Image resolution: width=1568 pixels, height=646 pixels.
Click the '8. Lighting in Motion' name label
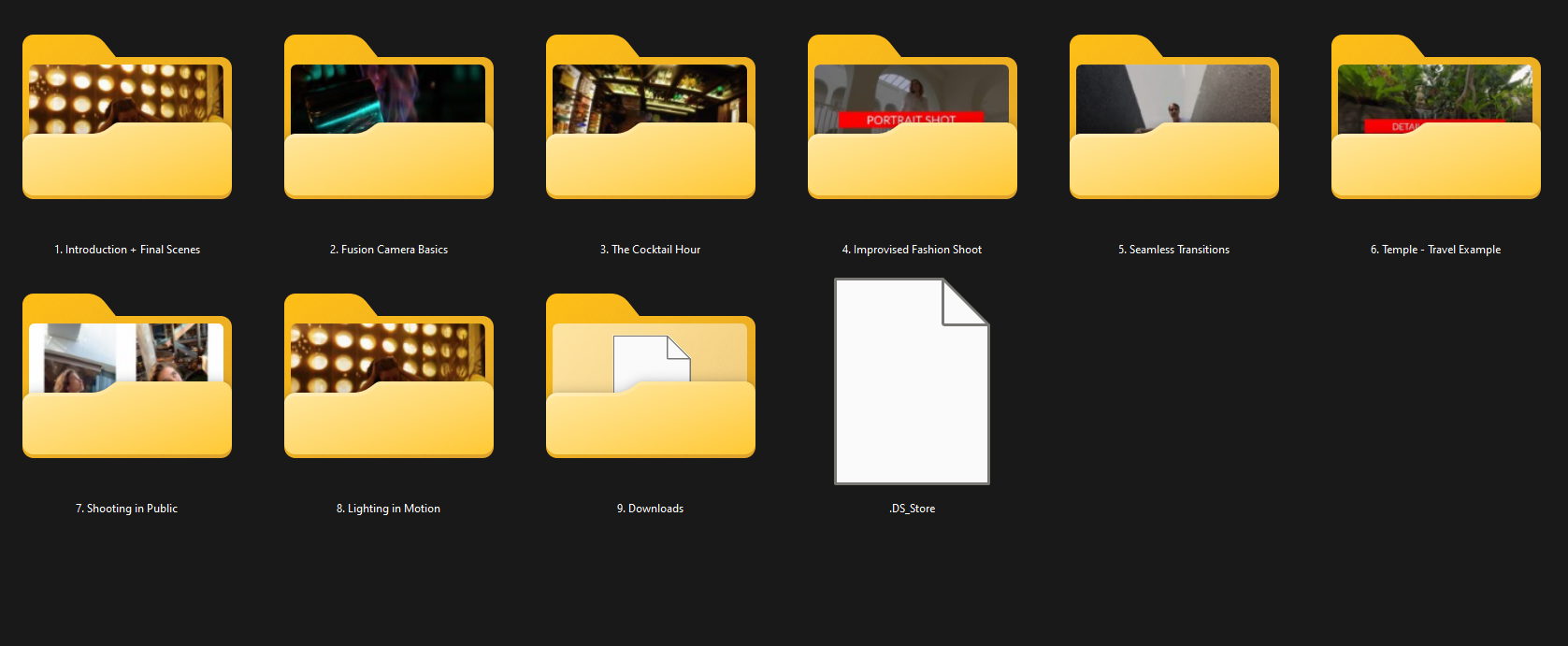(x=388, y=509)
